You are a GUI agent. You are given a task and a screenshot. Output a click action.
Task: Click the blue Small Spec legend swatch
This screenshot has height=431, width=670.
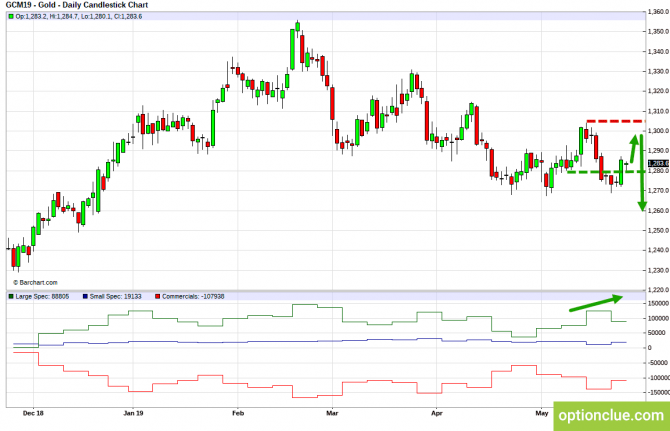(85, 296)
